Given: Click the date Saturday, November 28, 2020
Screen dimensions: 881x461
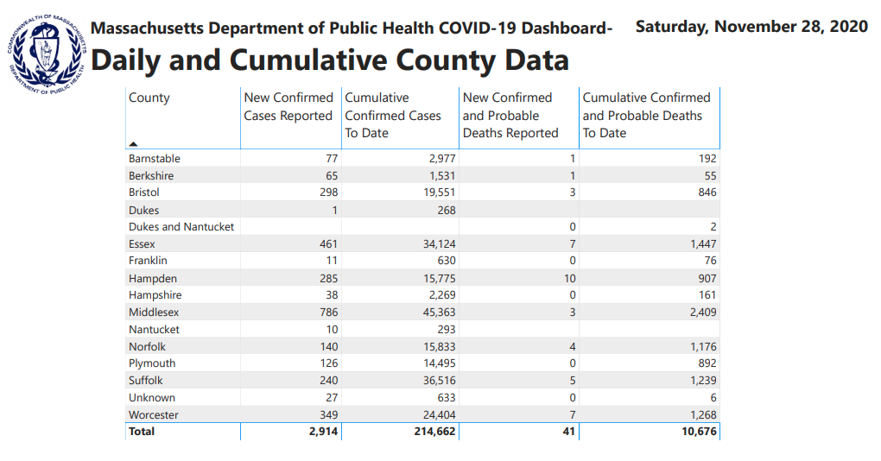Looking at the screenshot, I should coord(752,27).
